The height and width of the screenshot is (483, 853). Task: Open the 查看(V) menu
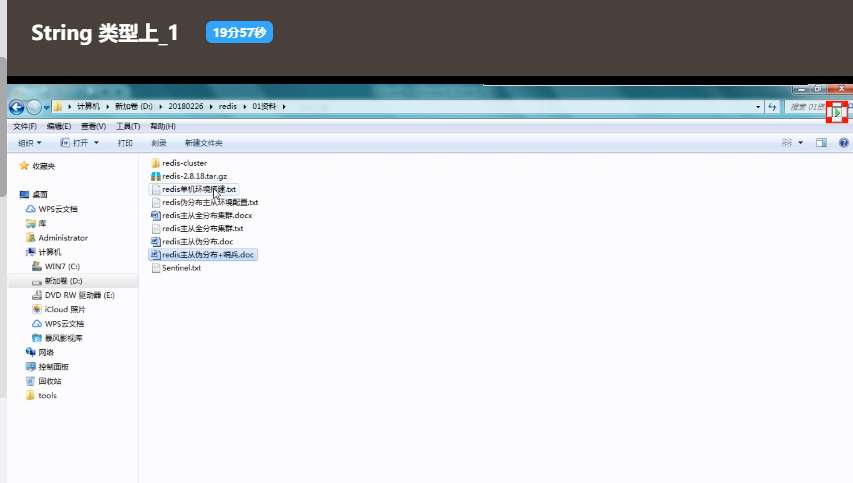tap(93, 126)
